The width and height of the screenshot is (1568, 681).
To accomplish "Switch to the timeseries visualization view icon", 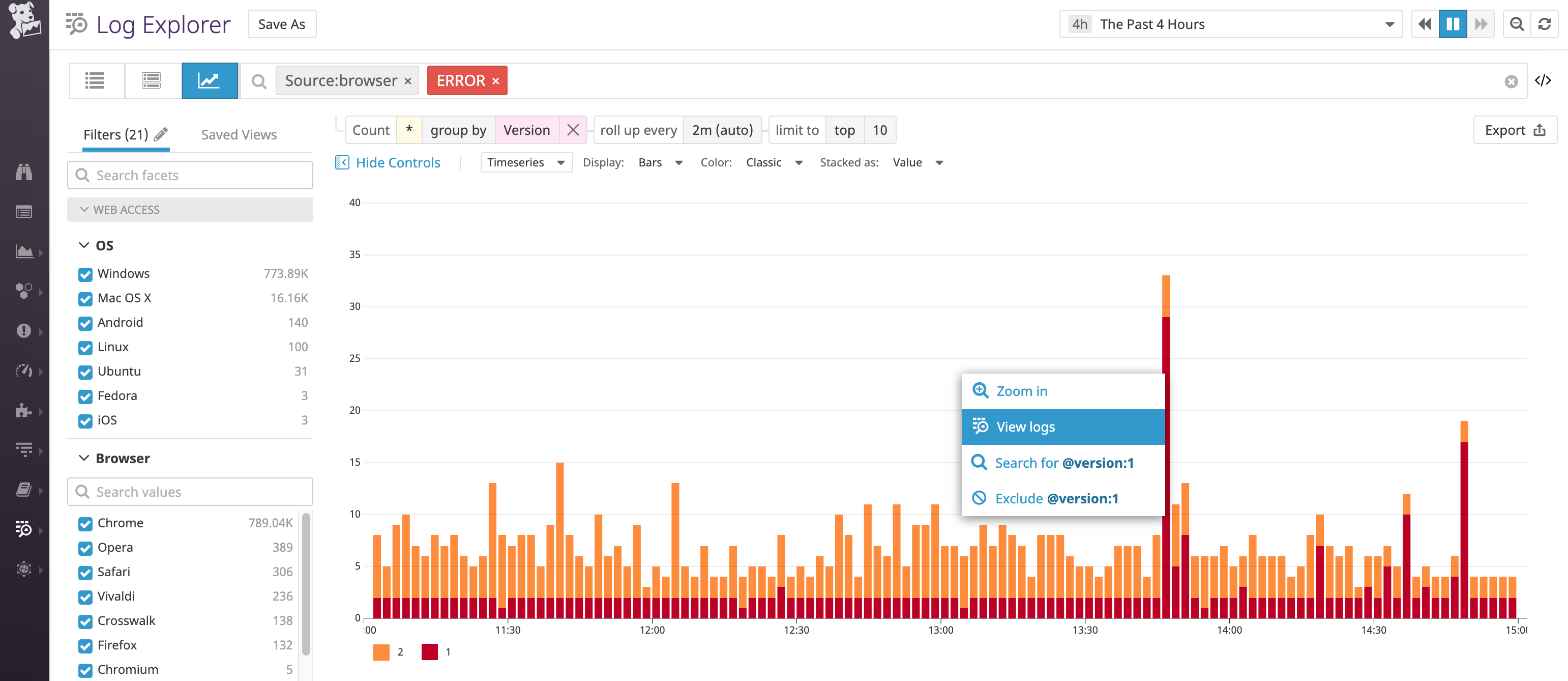I will [x=210, y=80].
